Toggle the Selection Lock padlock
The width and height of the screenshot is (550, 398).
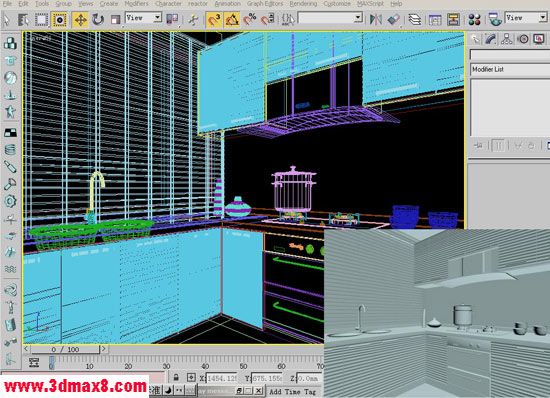click(x=176, y=378)
